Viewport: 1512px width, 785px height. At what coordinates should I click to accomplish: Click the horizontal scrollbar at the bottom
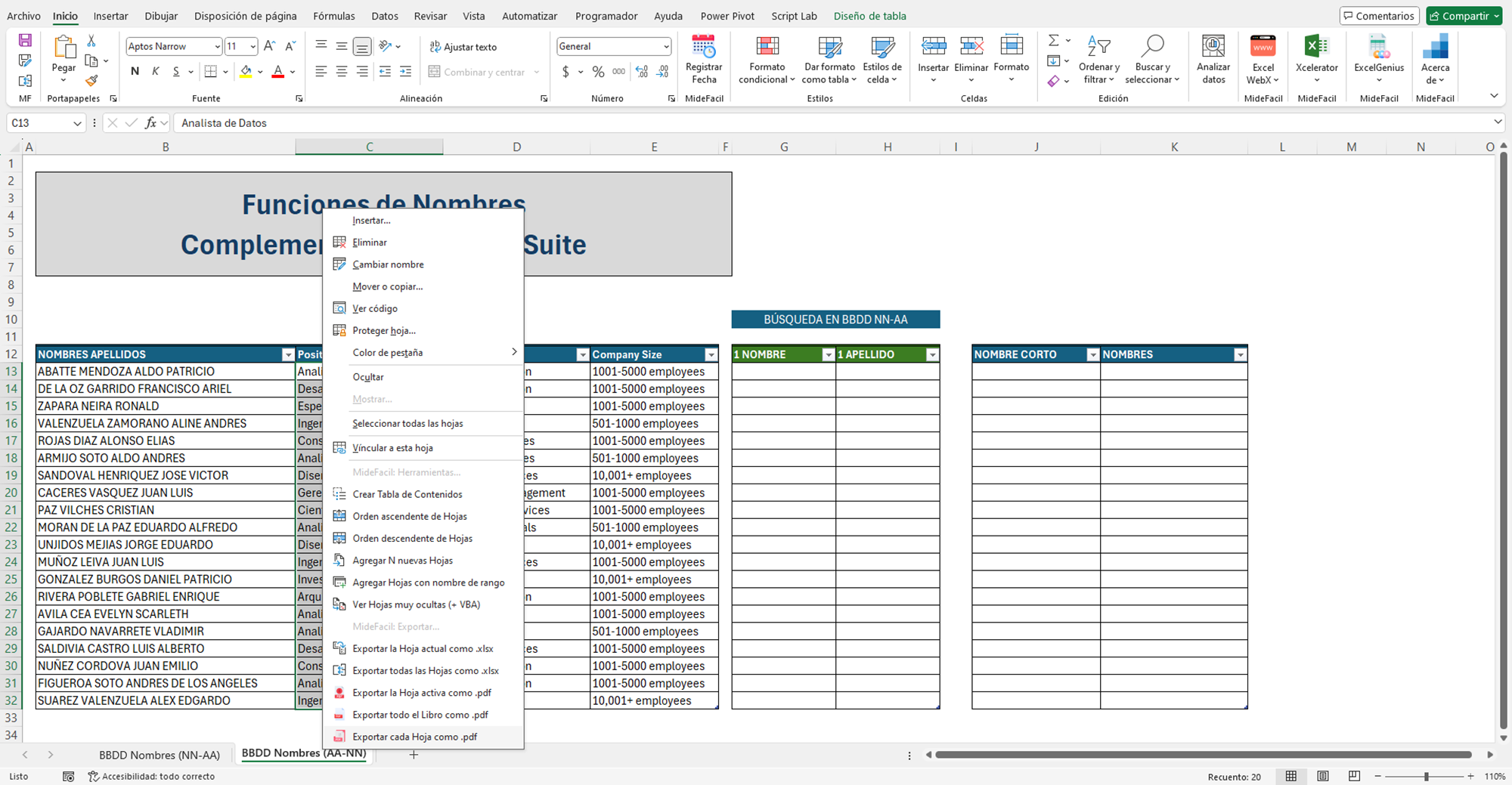(1203, 754)
